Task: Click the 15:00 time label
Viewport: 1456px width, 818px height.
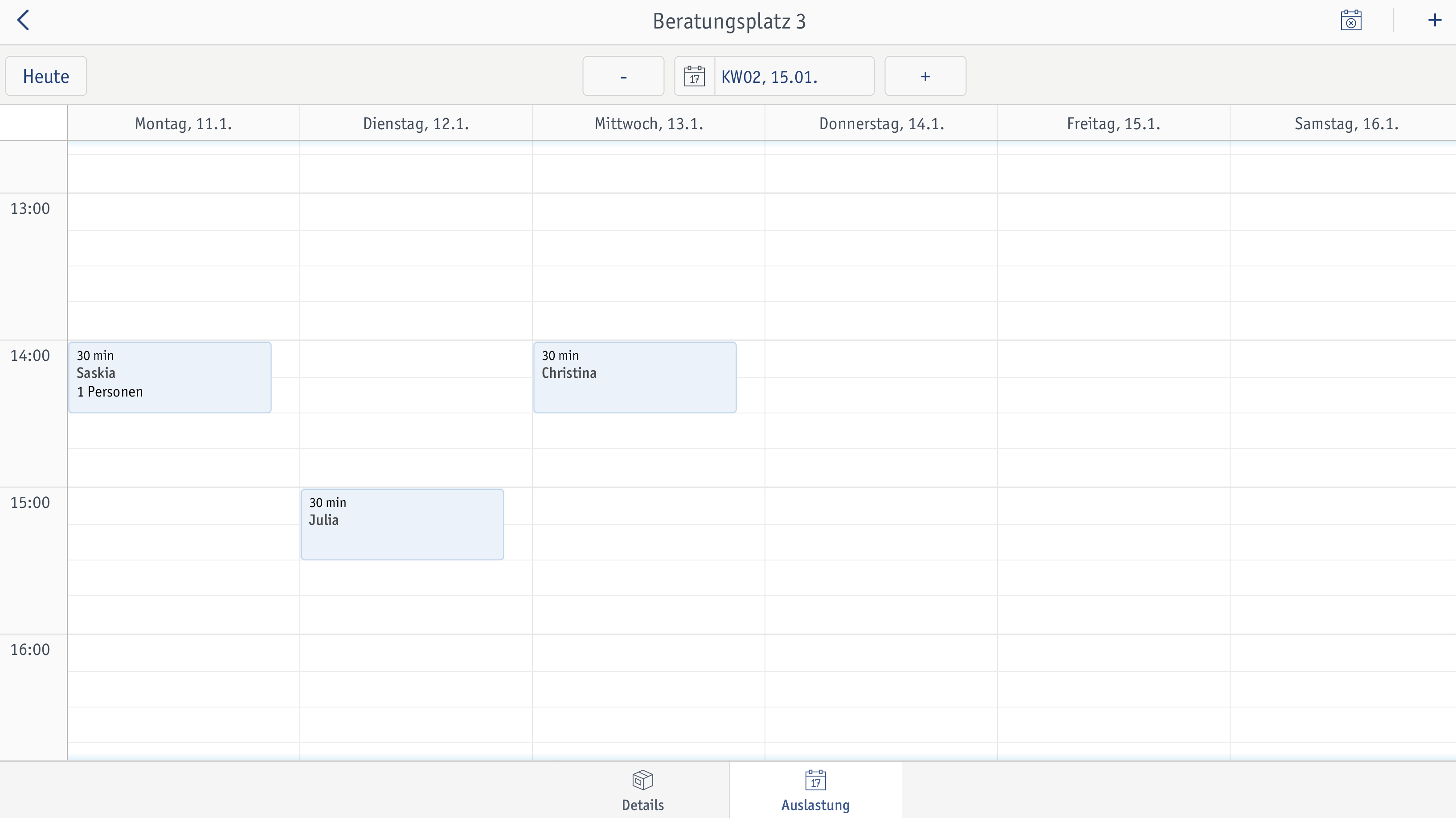Action: [31, 503]
